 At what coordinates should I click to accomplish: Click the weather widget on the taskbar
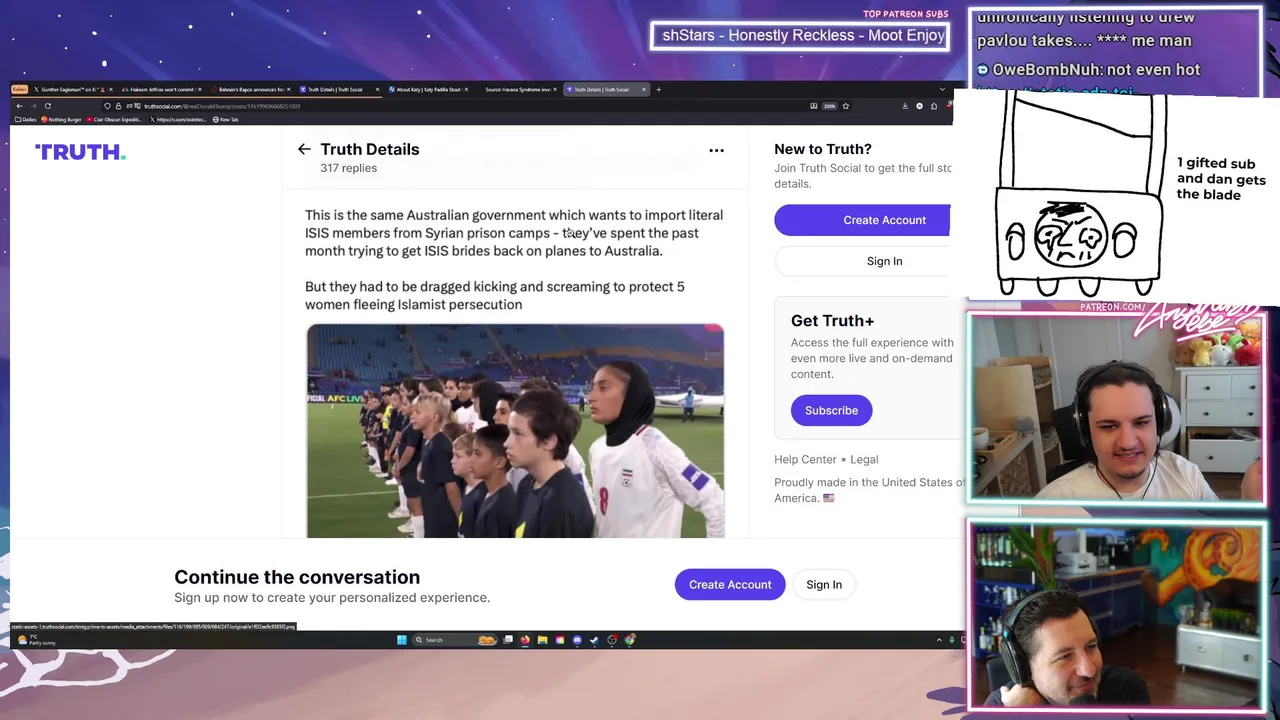pos(35,640)
